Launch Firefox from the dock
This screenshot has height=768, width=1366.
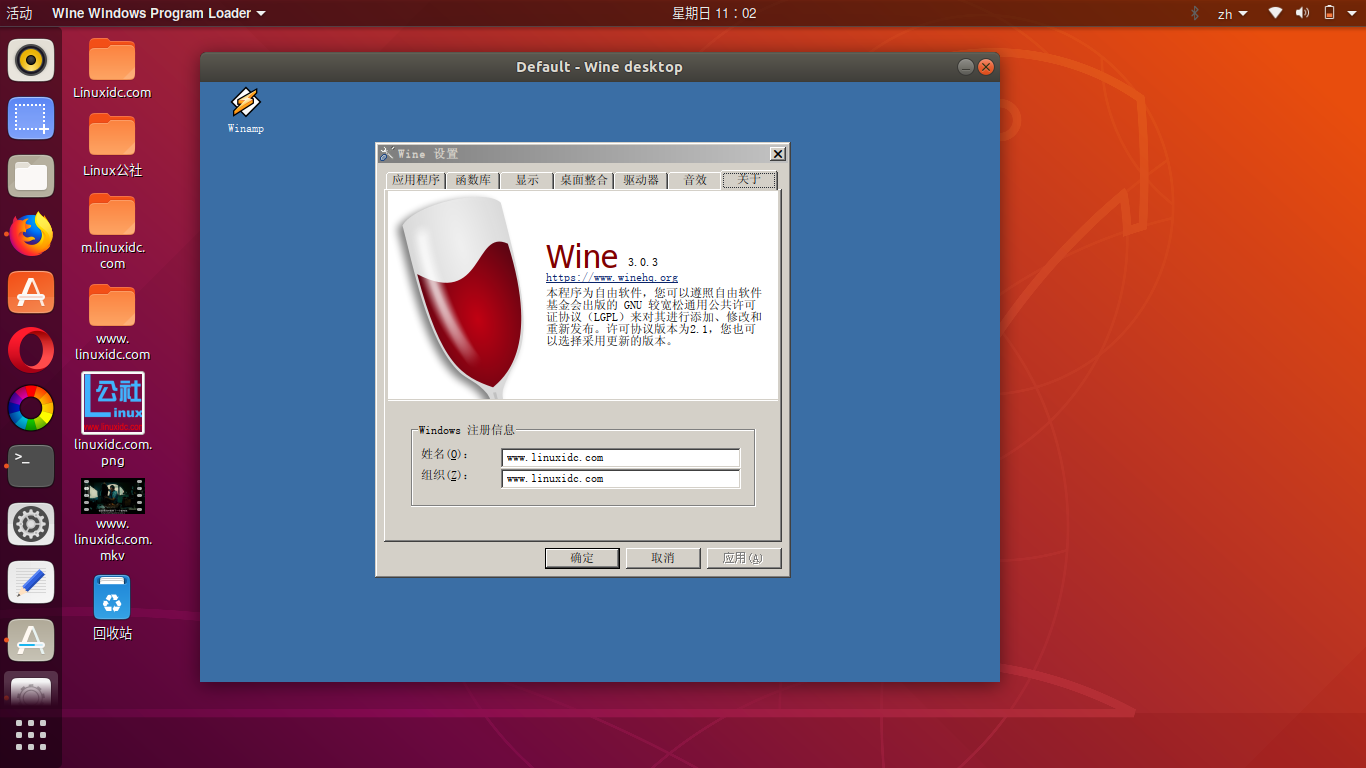click(30, 234)
